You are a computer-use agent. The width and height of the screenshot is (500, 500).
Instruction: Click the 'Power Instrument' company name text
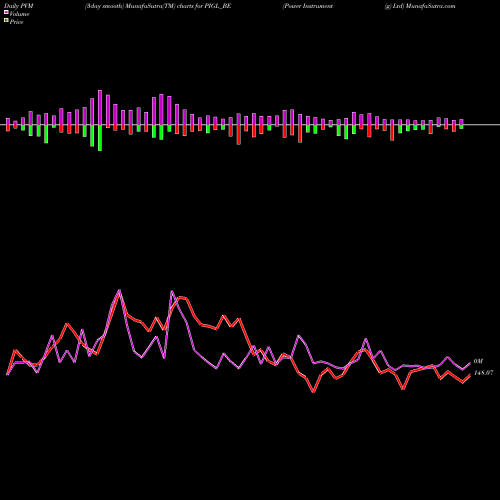point(308,6)
